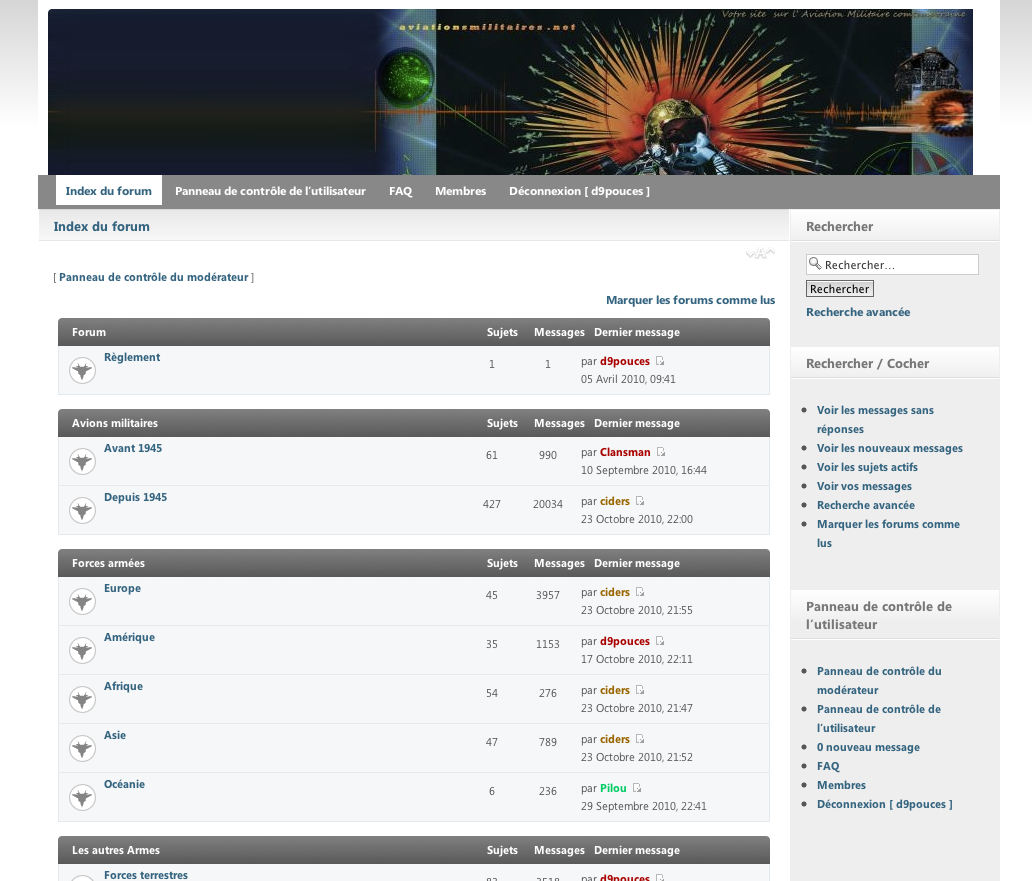Open Membres in the top navigation bar
Screen dimensions: 1032x881
coord(460,191)
